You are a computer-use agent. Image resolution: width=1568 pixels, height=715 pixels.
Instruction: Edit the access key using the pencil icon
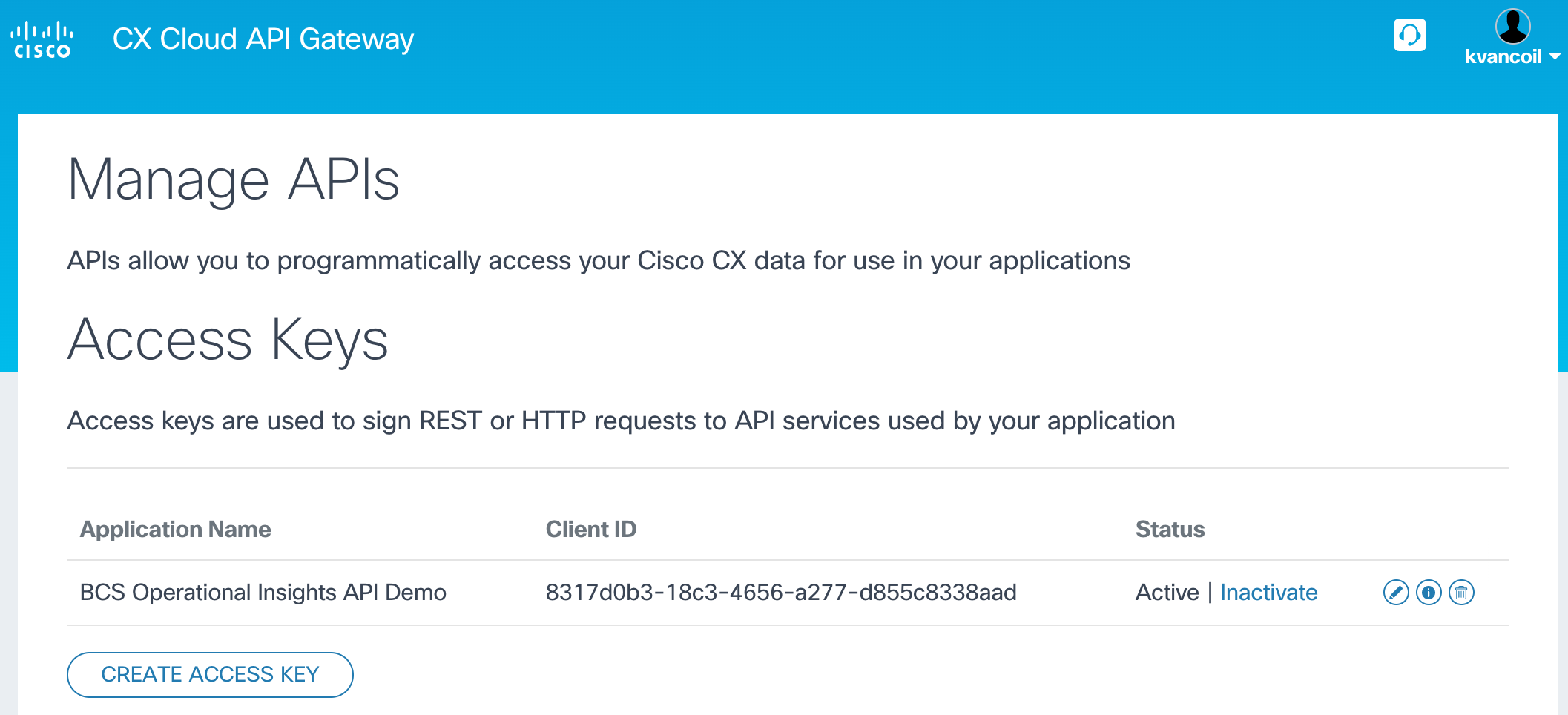[1396, 592]
